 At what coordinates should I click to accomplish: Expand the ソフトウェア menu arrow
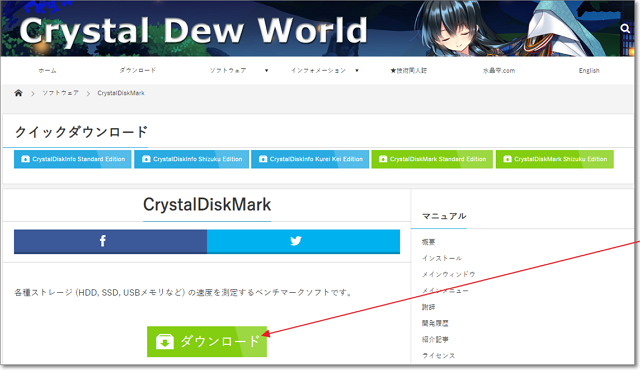coord(267,71)
